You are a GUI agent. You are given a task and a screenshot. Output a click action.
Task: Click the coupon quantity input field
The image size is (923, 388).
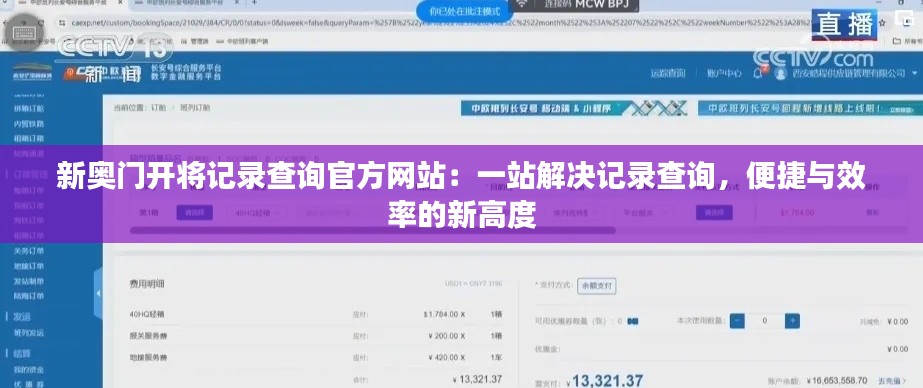pyautogui.click(x=765, y=321)
